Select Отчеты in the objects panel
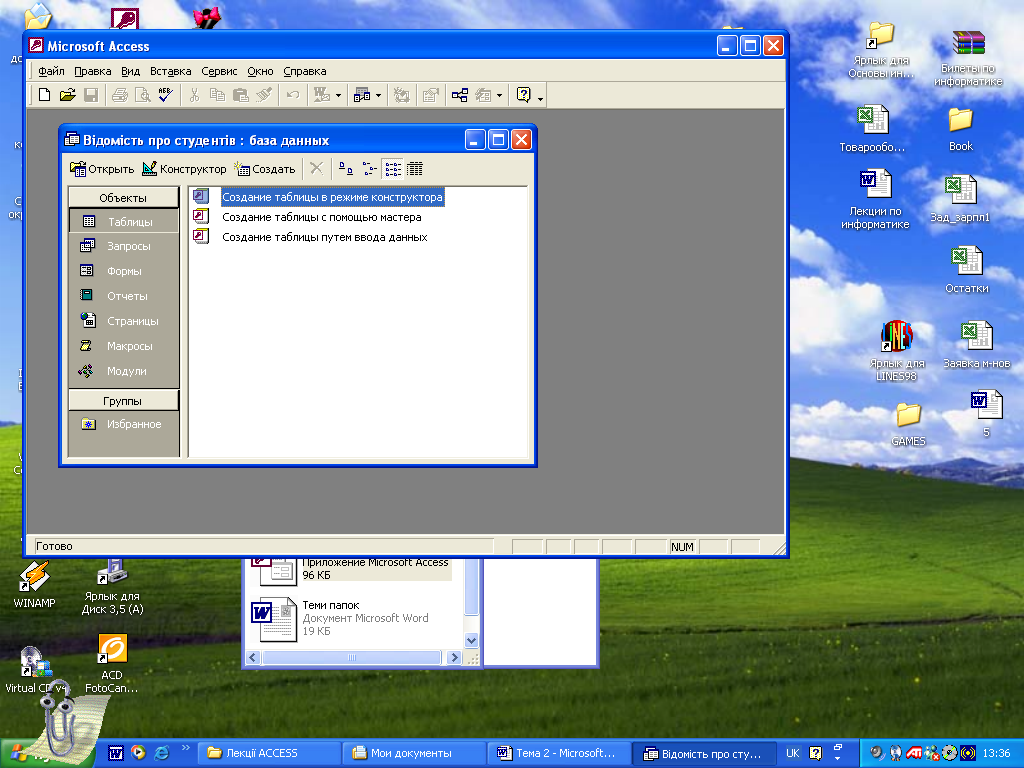Screen dimensions: 1024x768 (123, 296)
